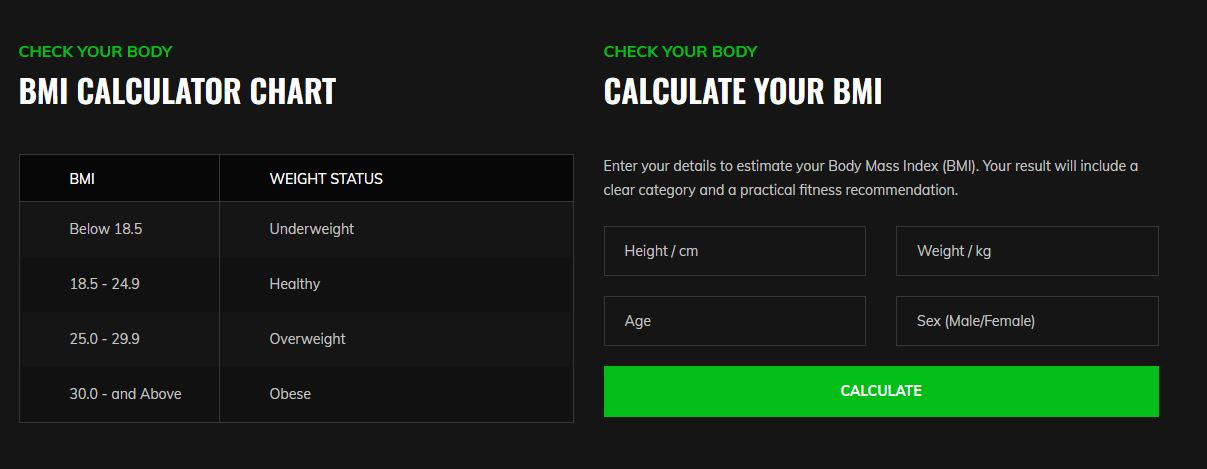Click the Sex (Male/Female) field
The image size is (1207, 469).
coord(1027,321)
